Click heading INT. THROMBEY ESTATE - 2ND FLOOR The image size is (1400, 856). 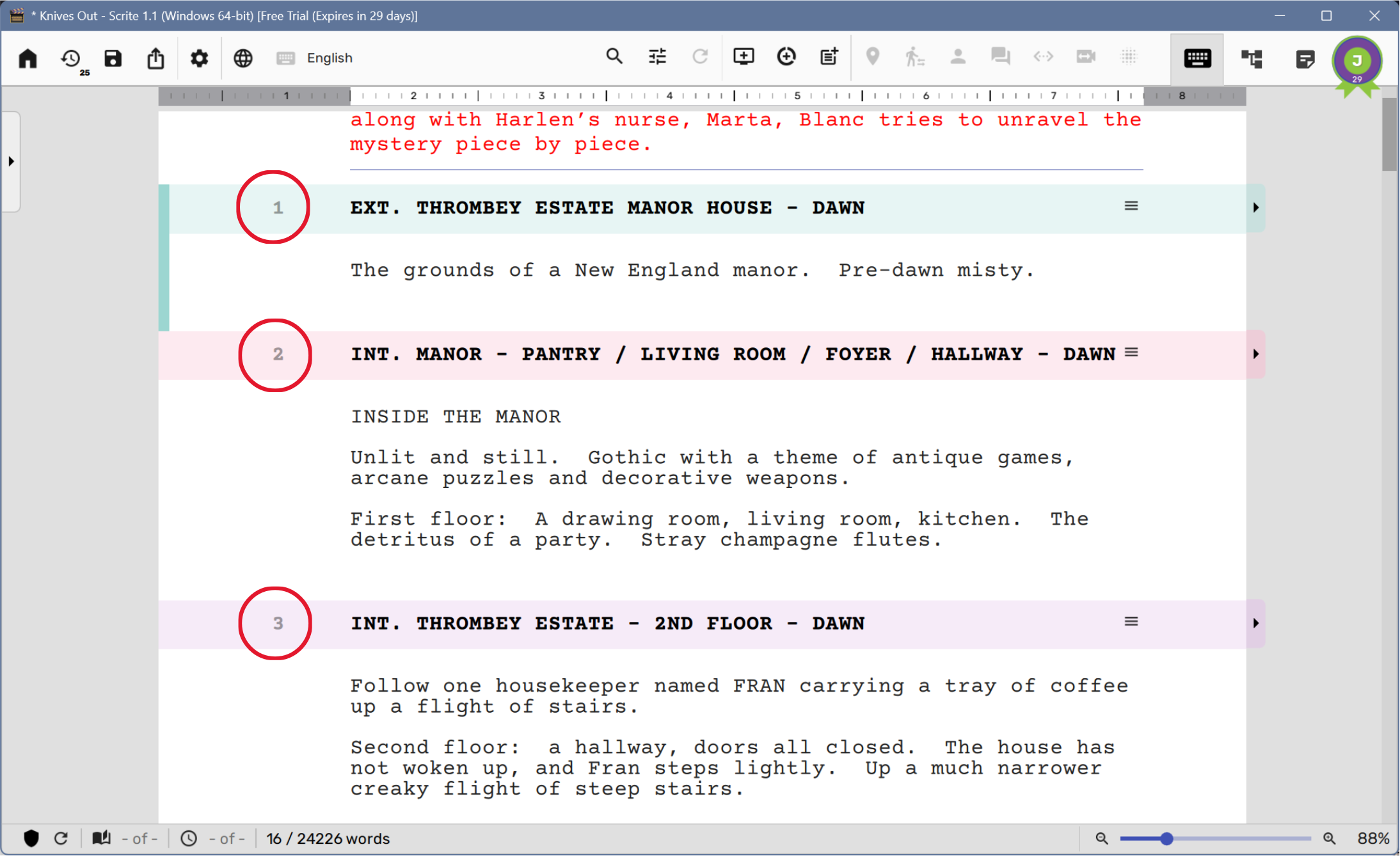point(608,623)
